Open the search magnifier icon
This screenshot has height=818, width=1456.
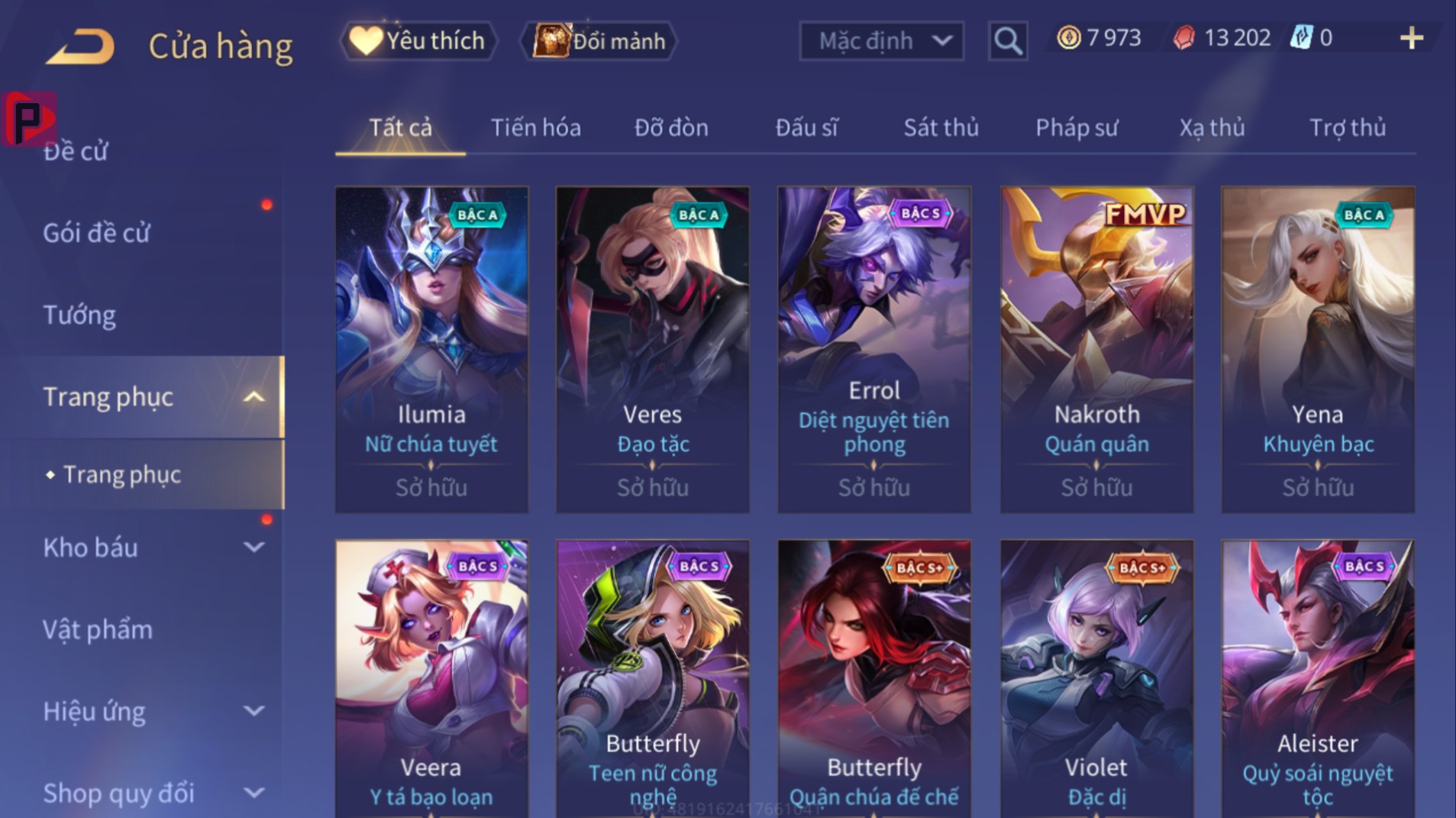(x=1007, y=40)
